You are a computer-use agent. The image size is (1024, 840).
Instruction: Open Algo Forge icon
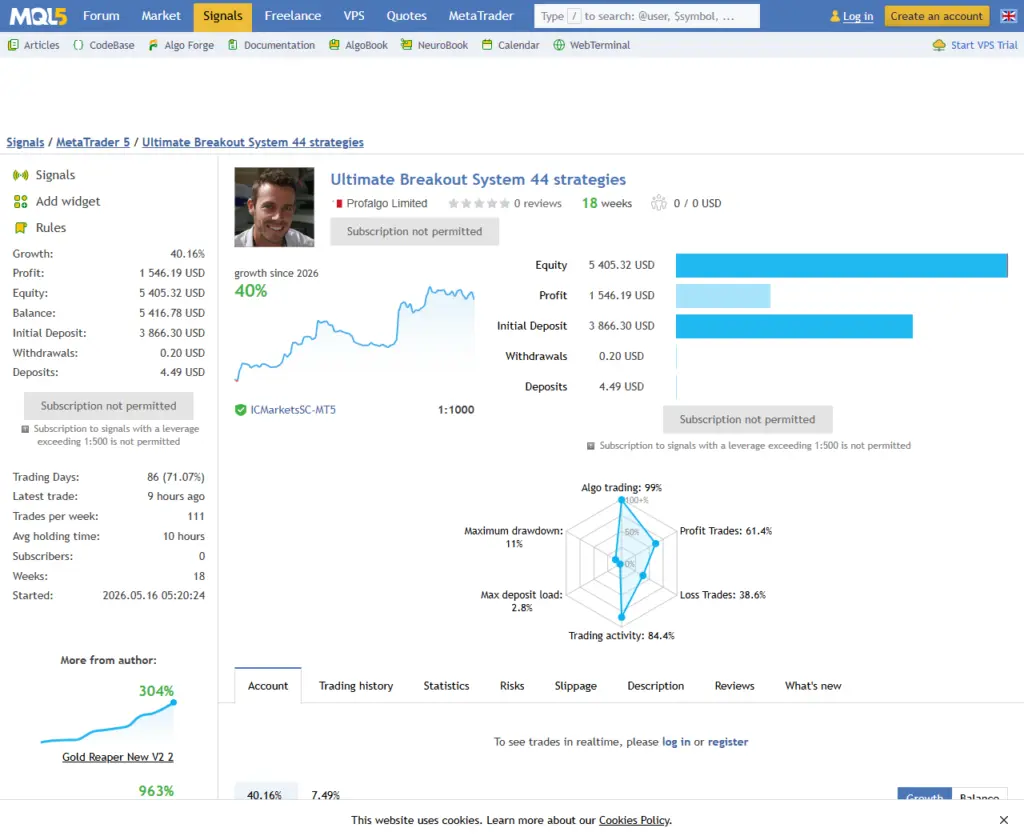(x=153, y=45)
